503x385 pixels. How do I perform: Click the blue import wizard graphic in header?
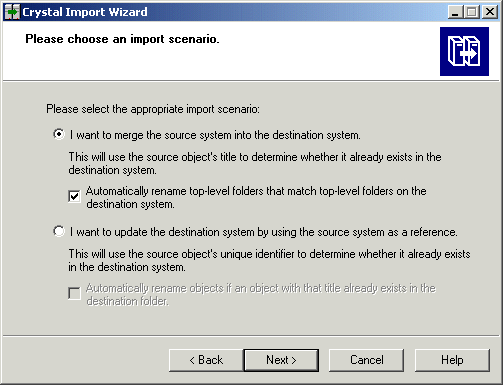pos(464,51)
